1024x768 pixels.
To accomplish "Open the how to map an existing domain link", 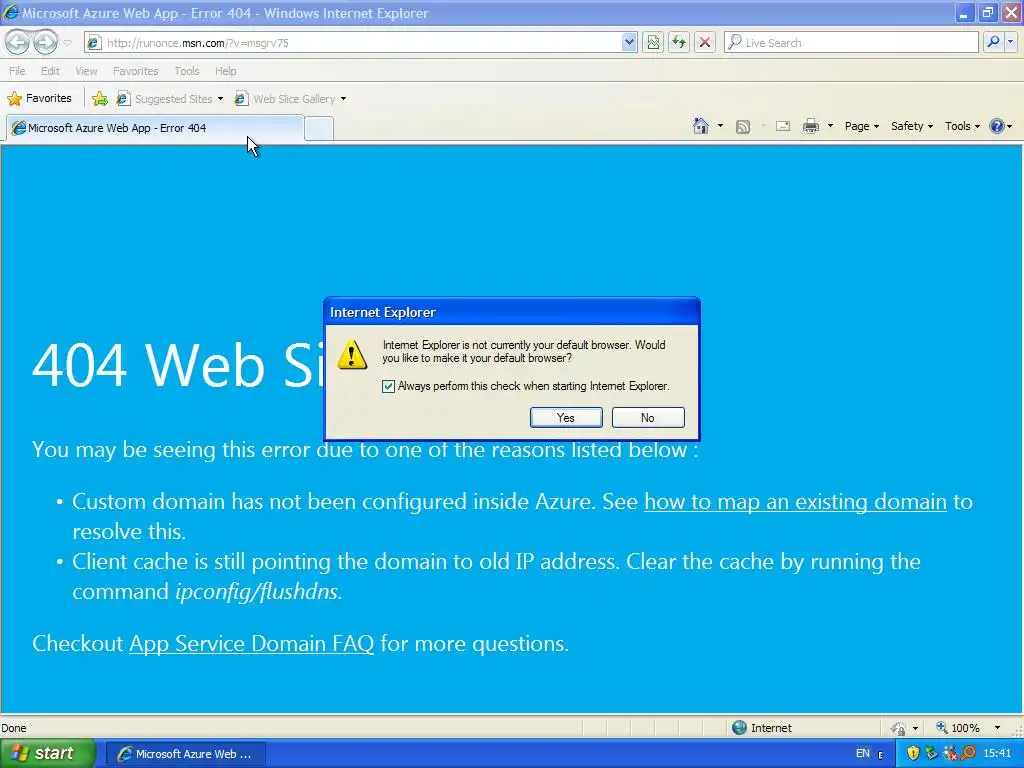I will 795,502.
